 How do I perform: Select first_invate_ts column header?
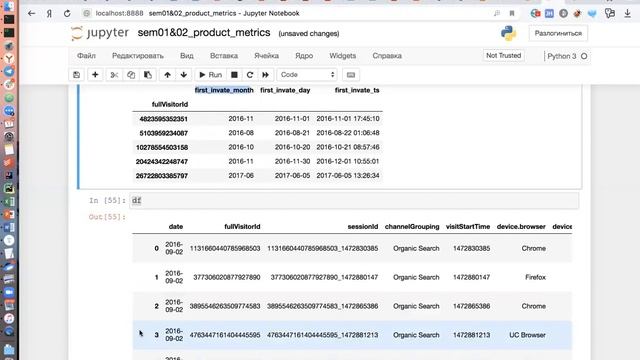click(357, 90)
